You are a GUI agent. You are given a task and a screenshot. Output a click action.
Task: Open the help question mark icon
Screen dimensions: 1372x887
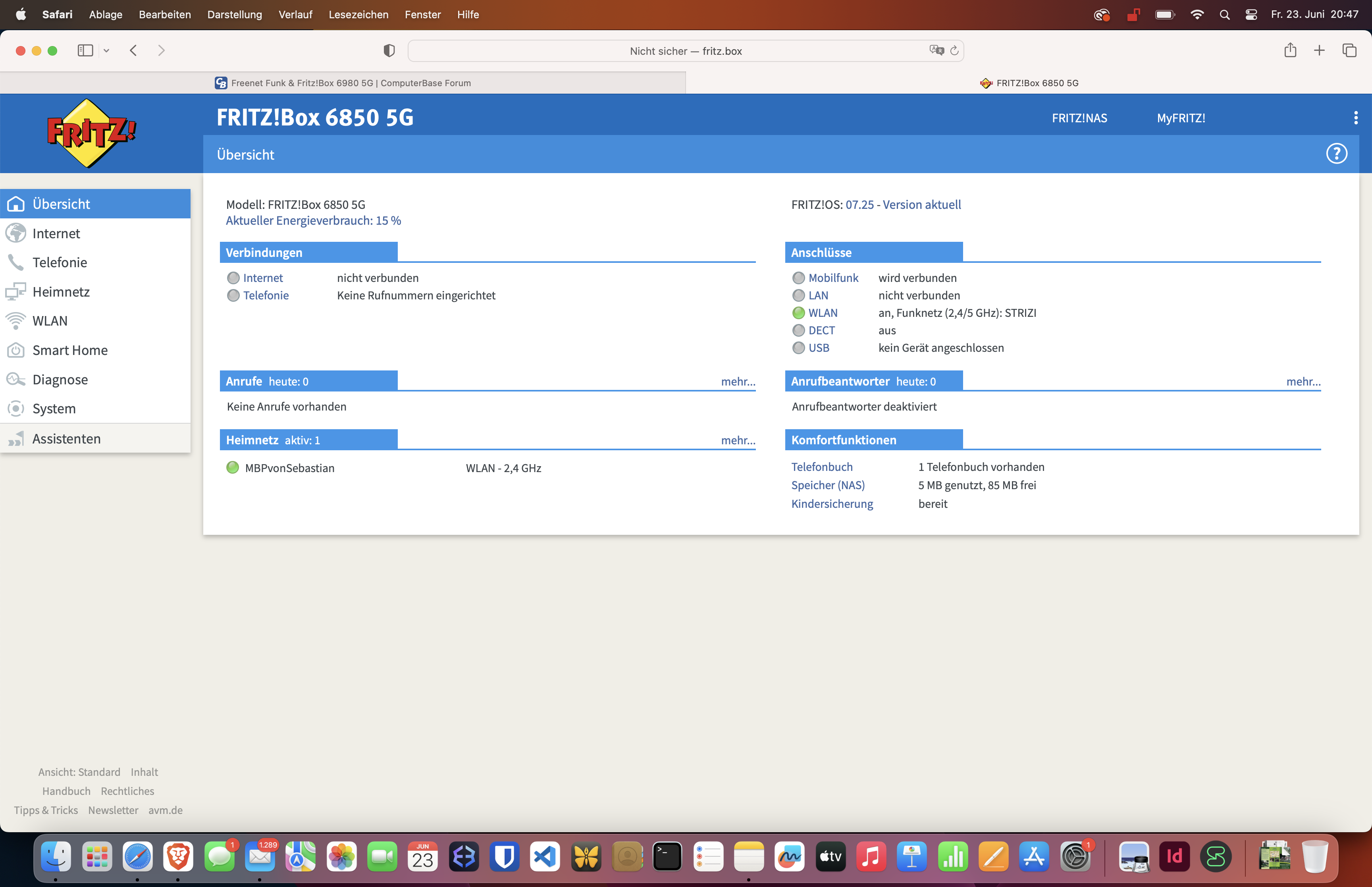pyautogui.click(x=1336, y=154)
